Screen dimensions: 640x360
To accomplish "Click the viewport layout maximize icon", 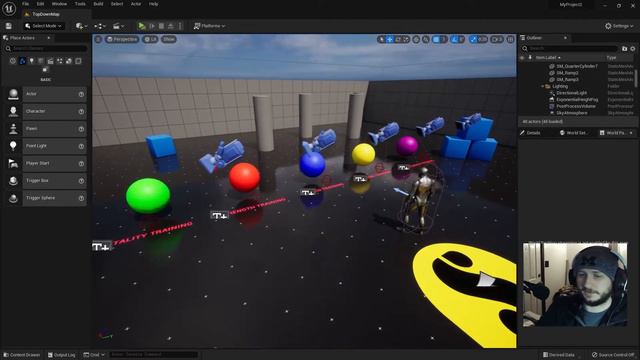I will pyautogui.click(x=511, y=39).
